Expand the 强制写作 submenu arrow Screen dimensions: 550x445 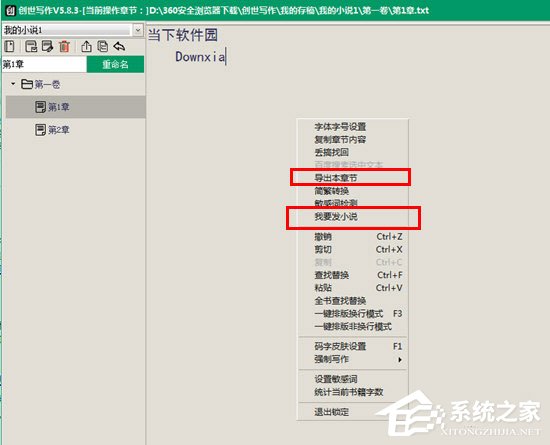pyautogui.click(x=400, y=359)
